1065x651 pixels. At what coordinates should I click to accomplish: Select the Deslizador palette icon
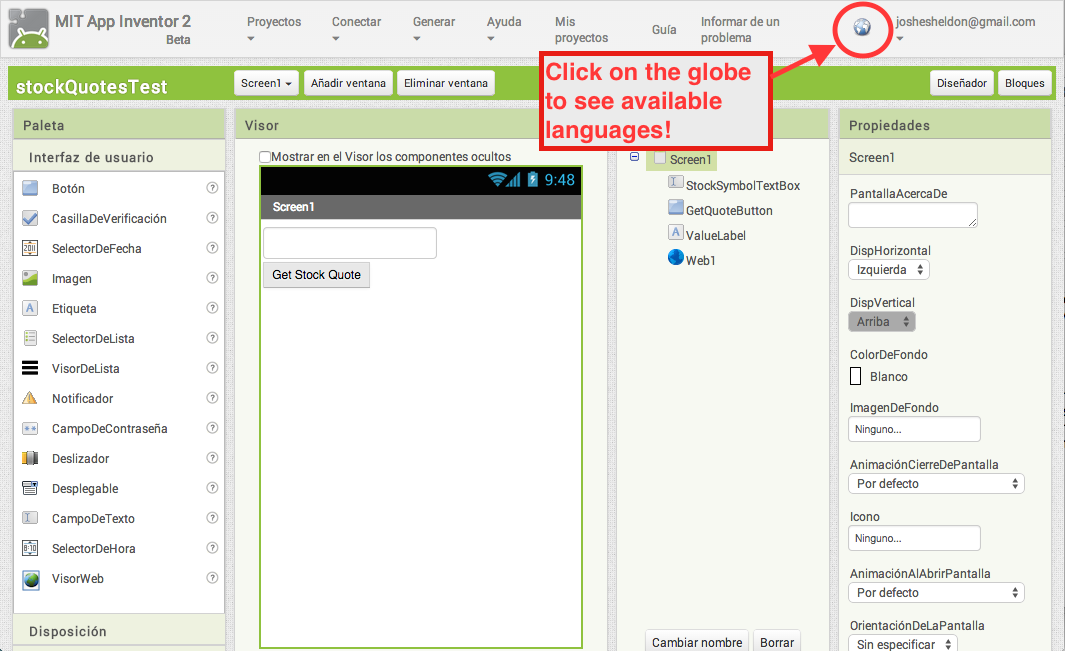pos(30,458)
